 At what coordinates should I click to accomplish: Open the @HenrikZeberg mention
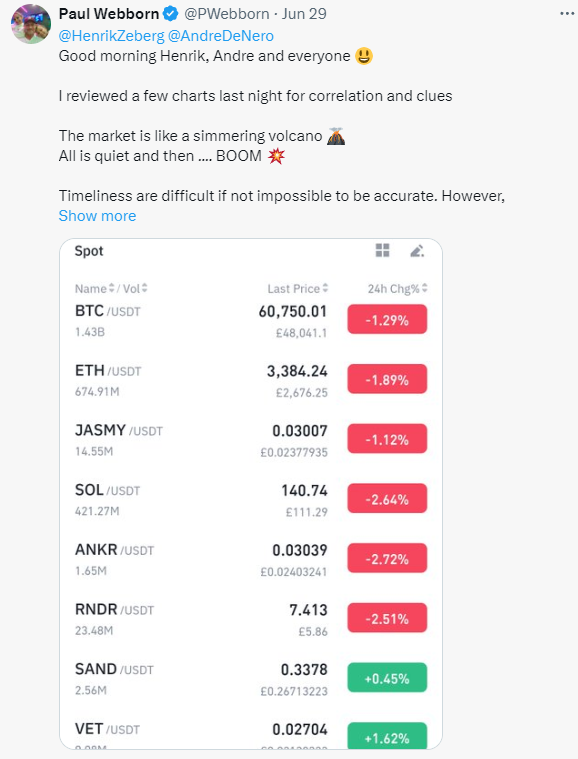coord(111,36)
